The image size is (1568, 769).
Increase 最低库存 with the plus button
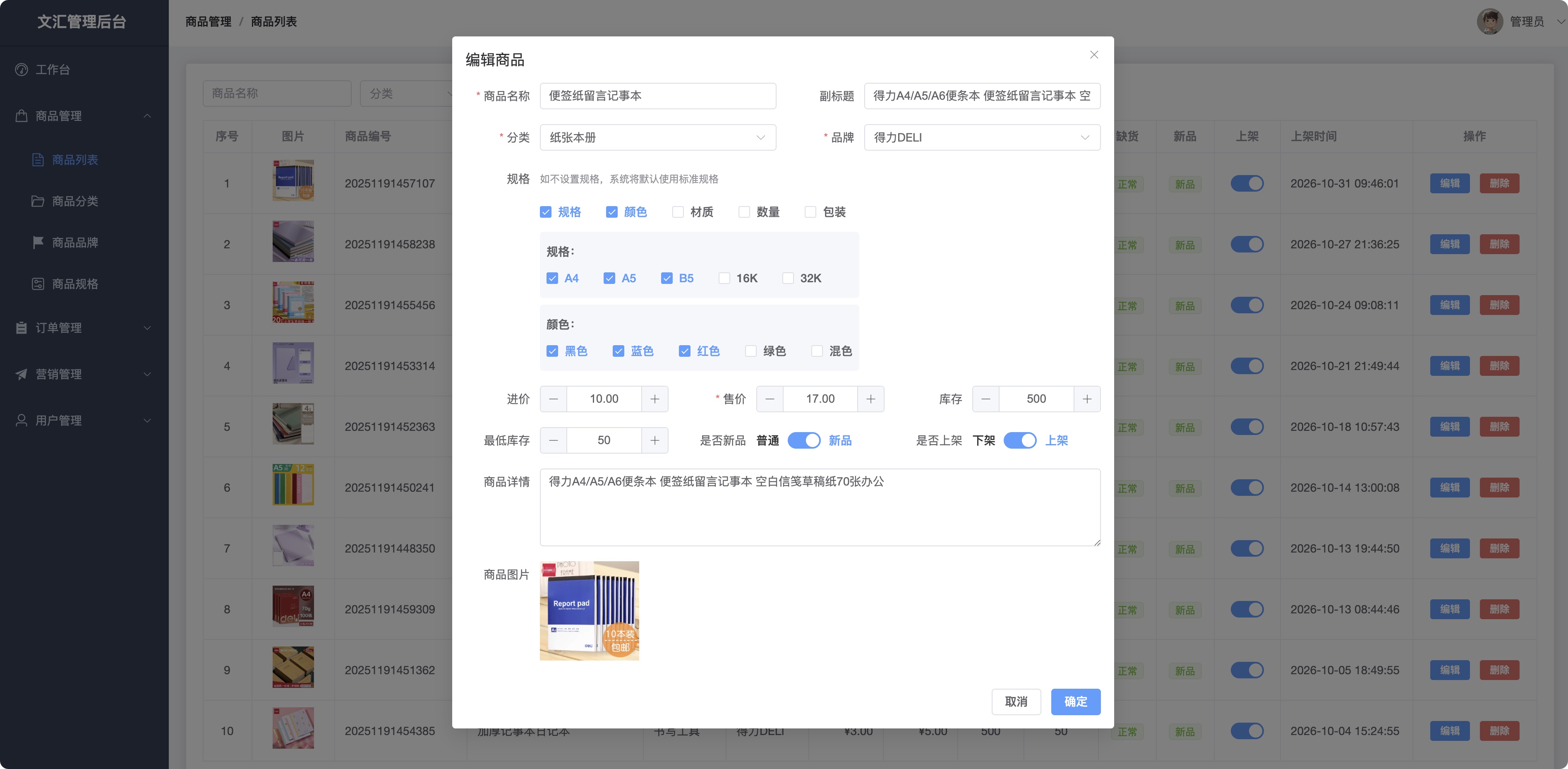point(655,440)
